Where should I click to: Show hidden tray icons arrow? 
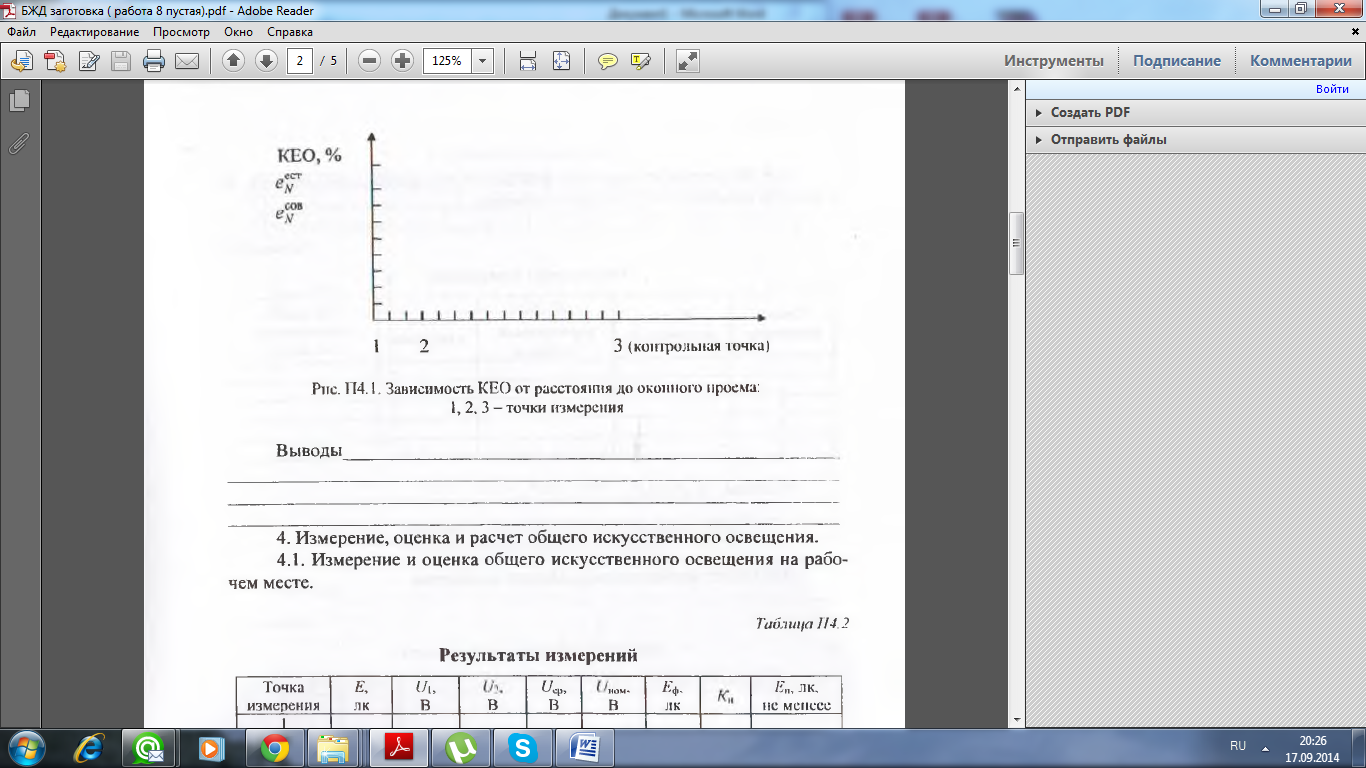(x=1266, y=748)
